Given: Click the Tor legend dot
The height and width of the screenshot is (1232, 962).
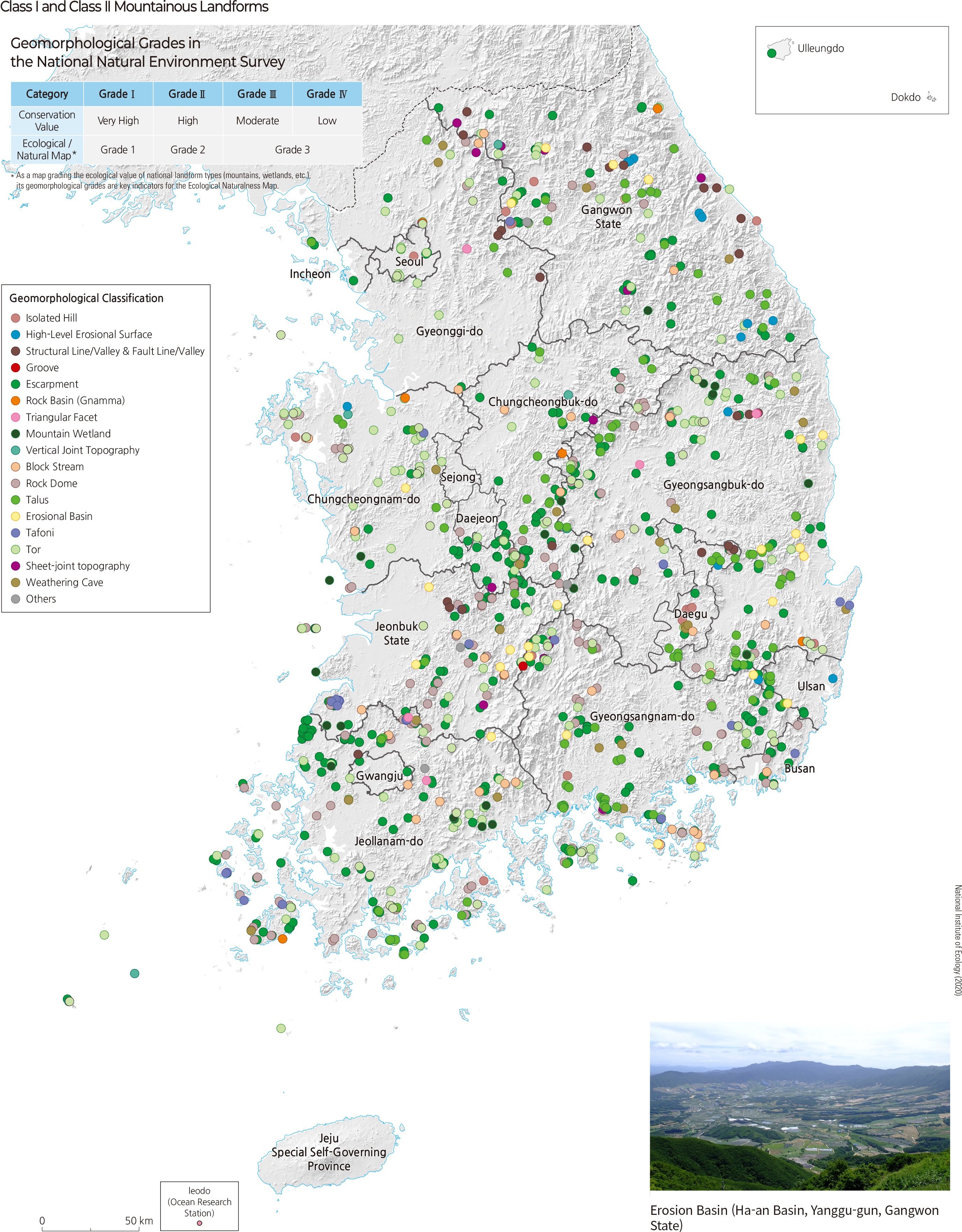Looking at the screenshot, I should pos(16,550).
